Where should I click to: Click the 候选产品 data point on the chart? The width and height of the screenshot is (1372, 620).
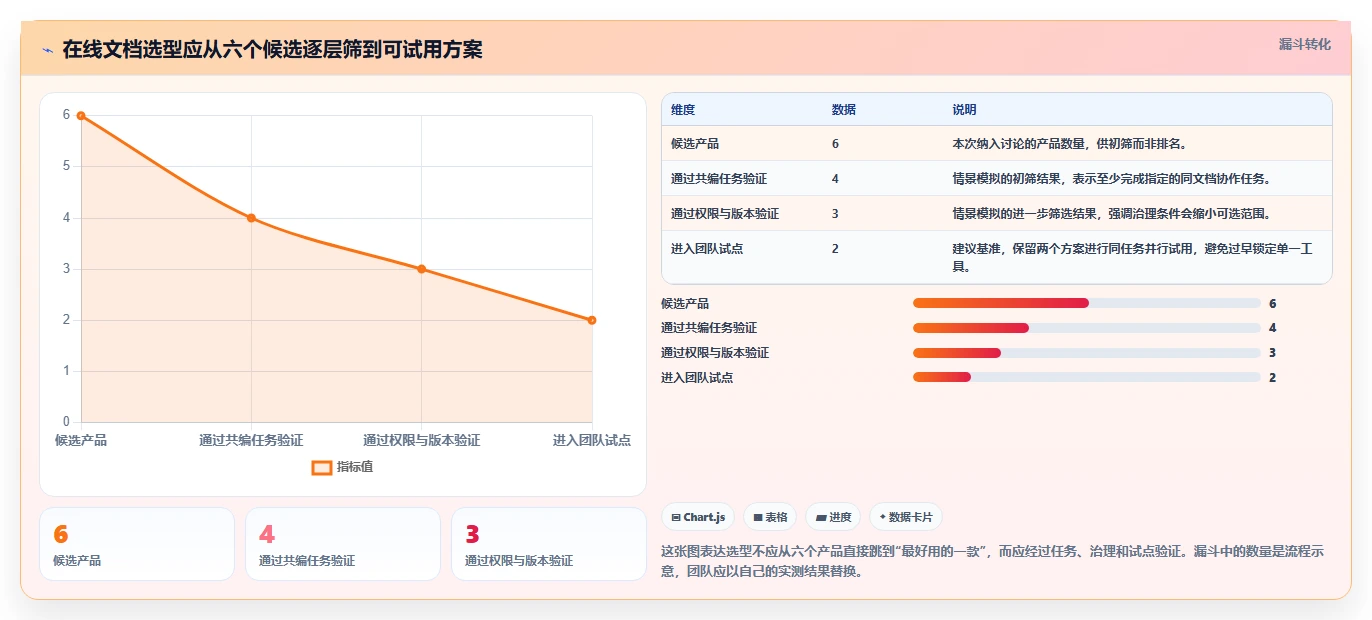click(81, 115)
